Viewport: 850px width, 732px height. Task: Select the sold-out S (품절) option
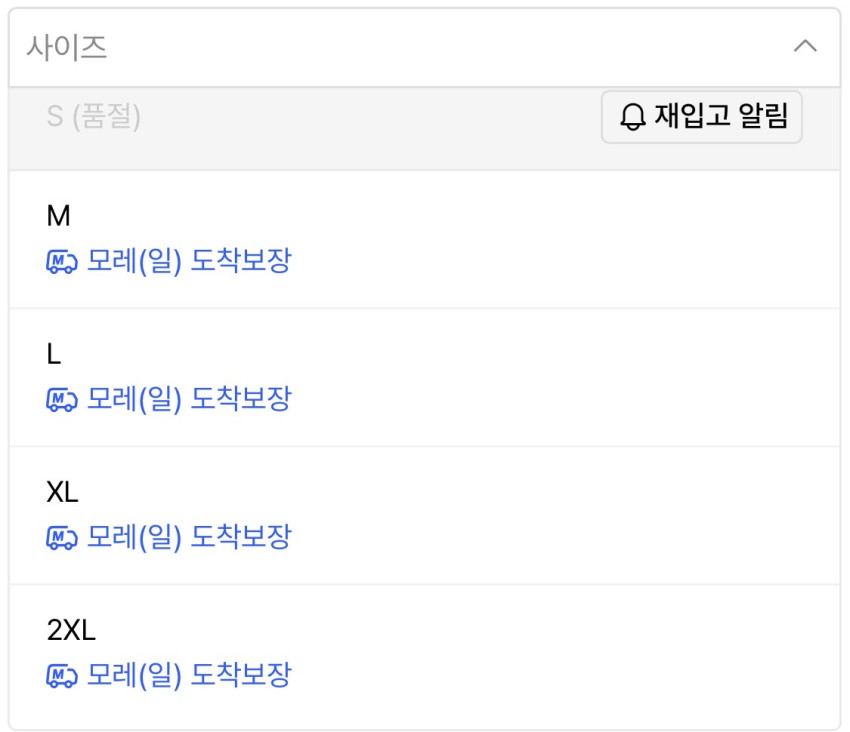coord(94,117)
